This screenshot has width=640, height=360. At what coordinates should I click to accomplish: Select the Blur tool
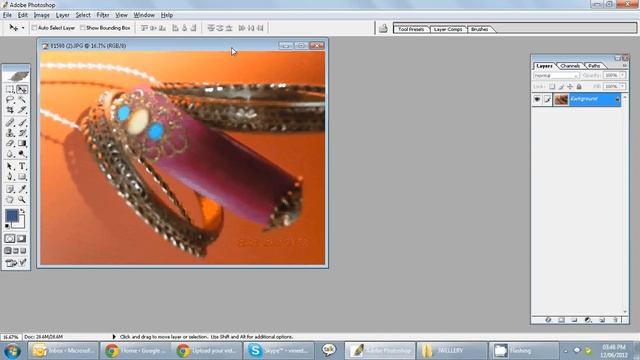(10, 154)
